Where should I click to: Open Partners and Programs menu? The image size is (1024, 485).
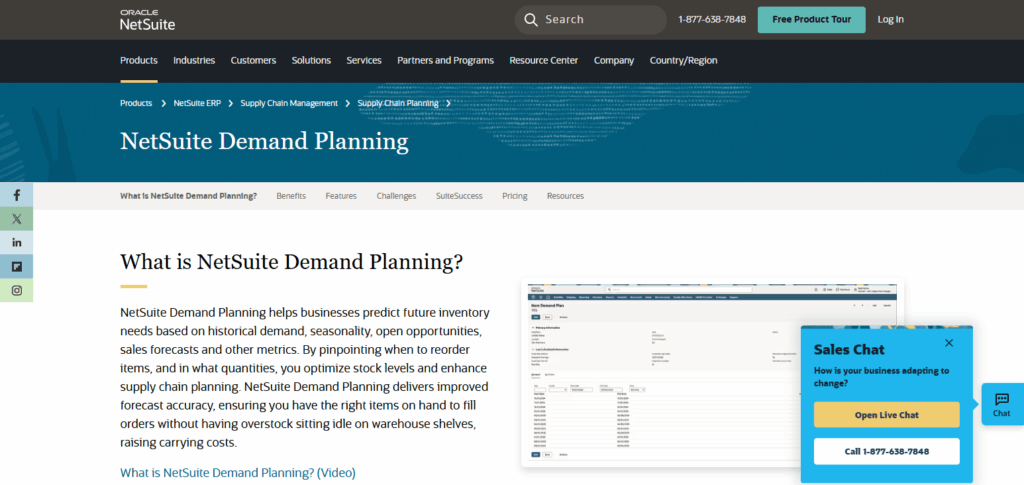coord(445,60)
